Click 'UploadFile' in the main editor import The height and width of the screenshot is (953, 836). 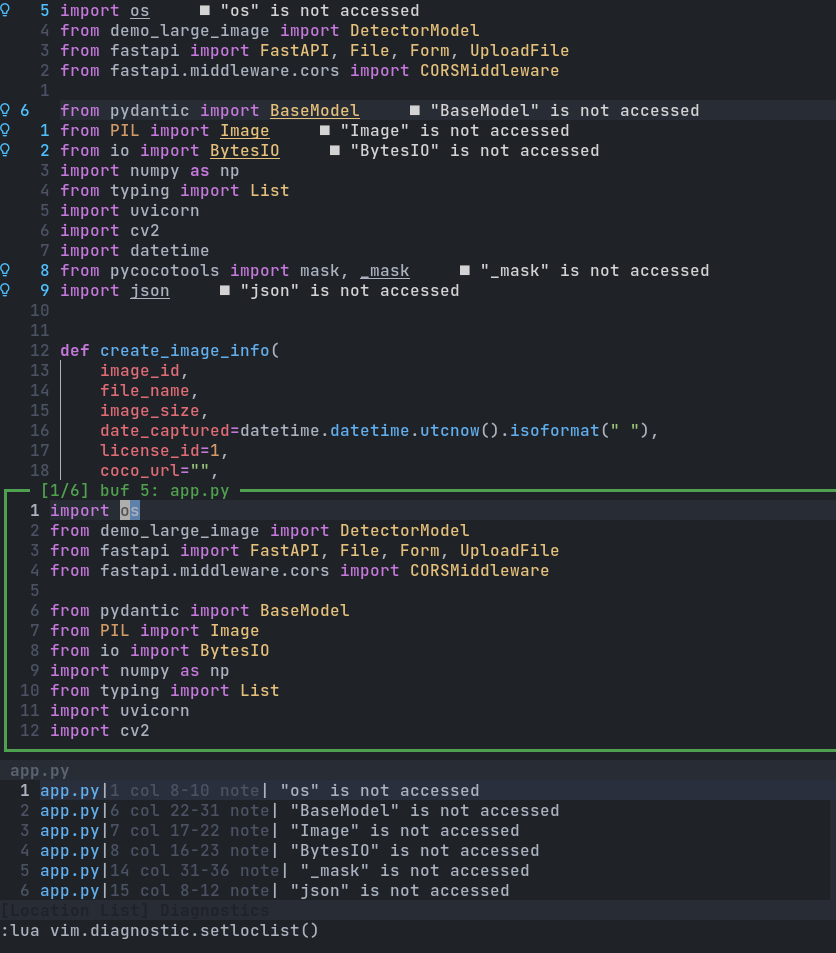click(520, 50)
